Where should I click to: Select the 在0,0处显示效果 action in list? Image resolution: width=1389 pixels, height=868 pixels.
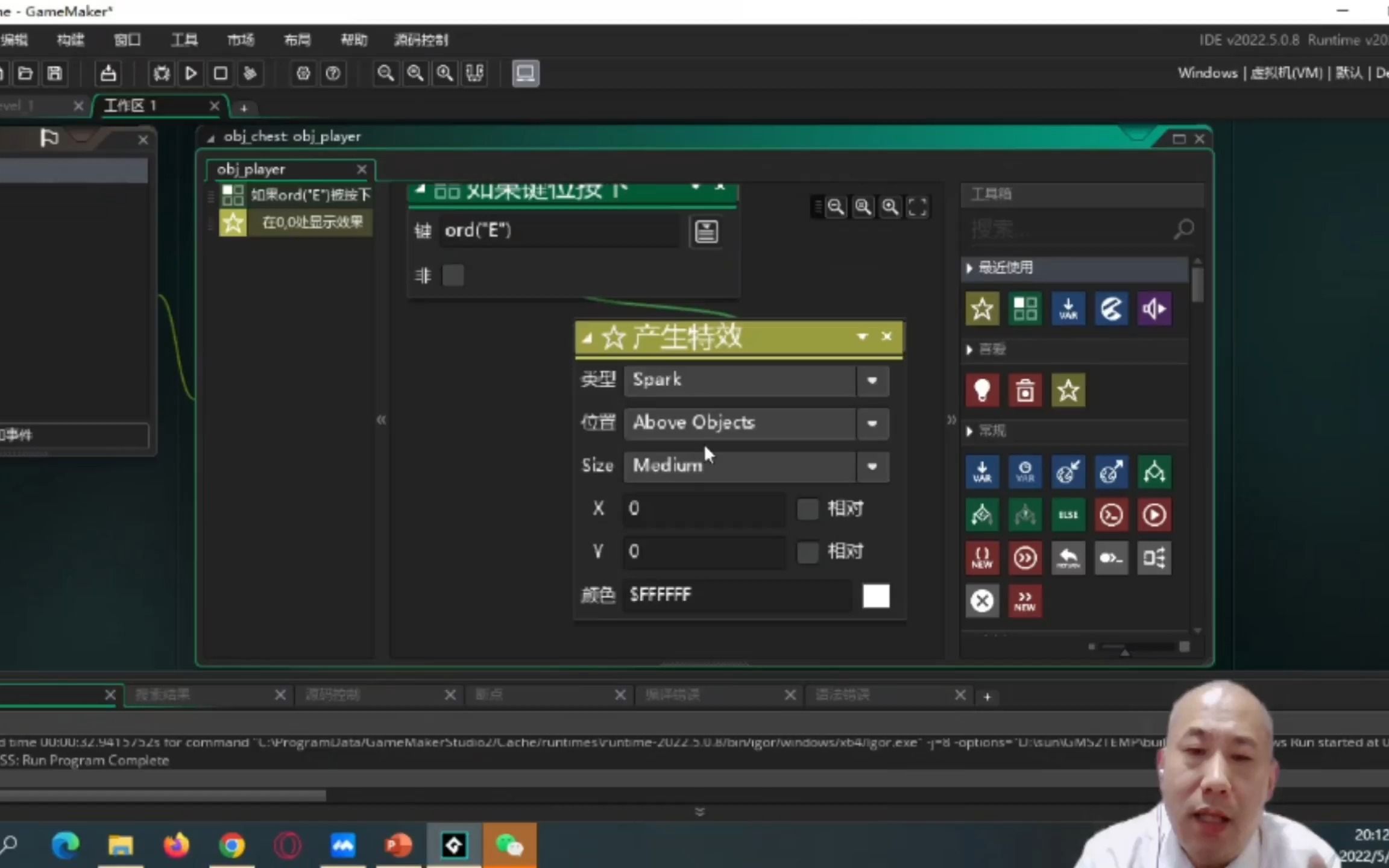coord(312,222)
